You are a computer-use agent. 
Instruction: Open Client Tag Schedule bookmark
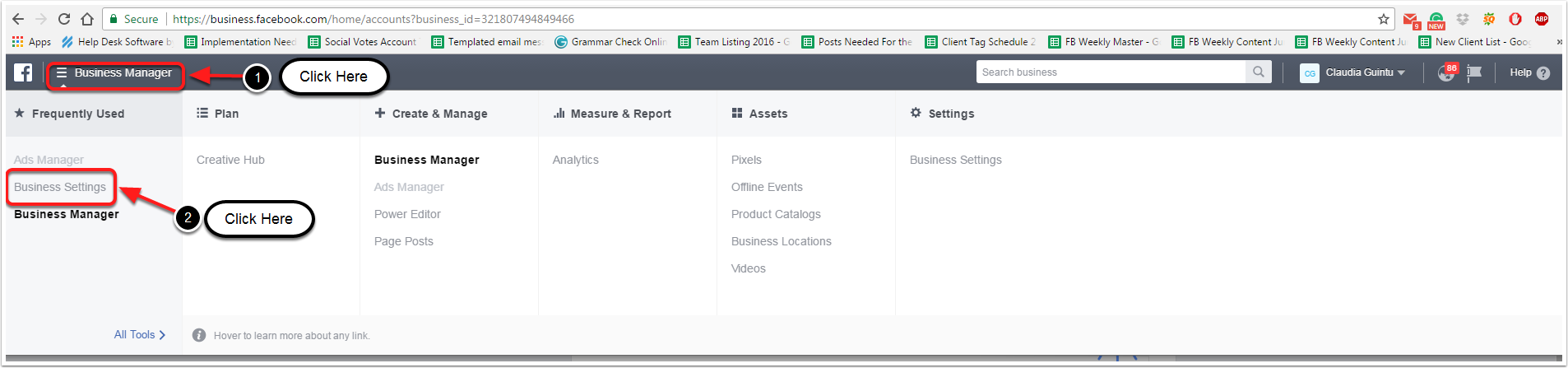[x=981, y=42]
